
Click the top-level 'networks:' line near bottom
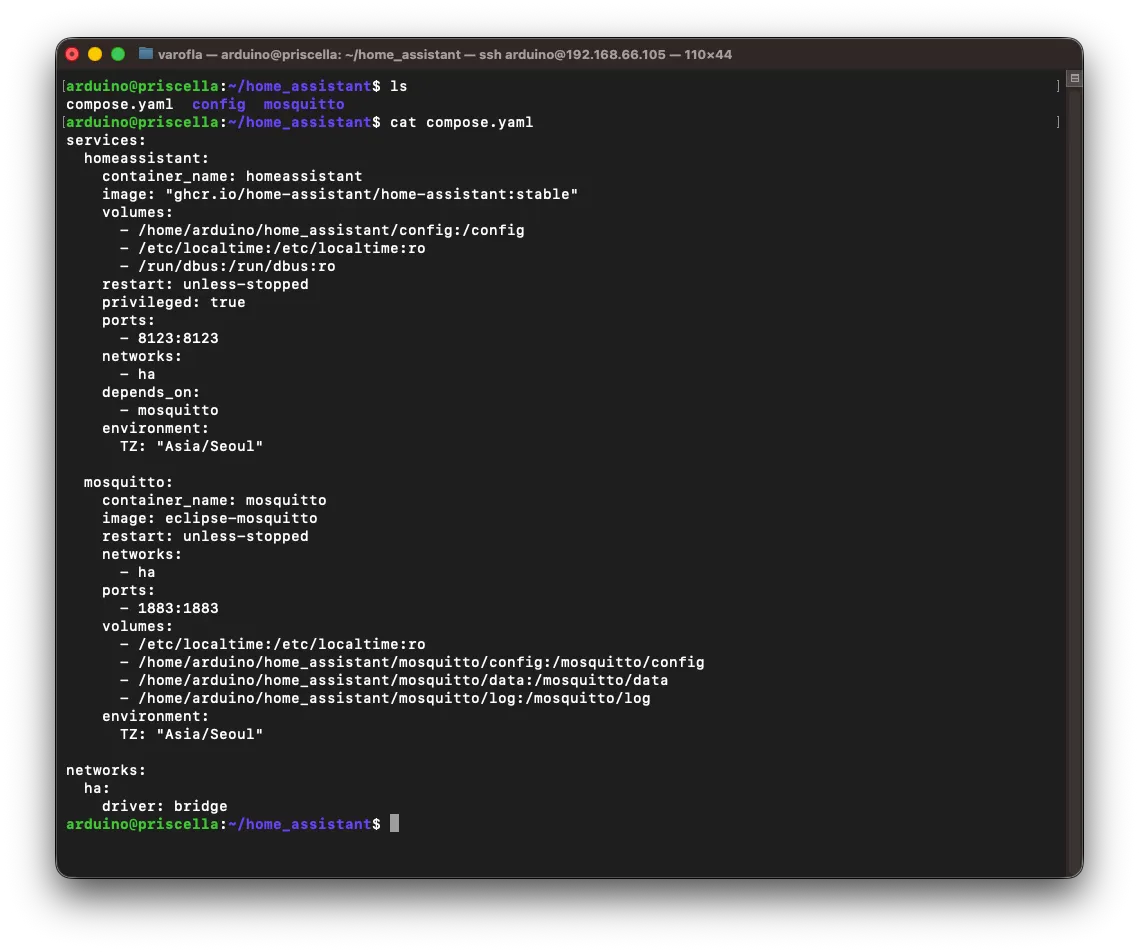click(106, 770)
